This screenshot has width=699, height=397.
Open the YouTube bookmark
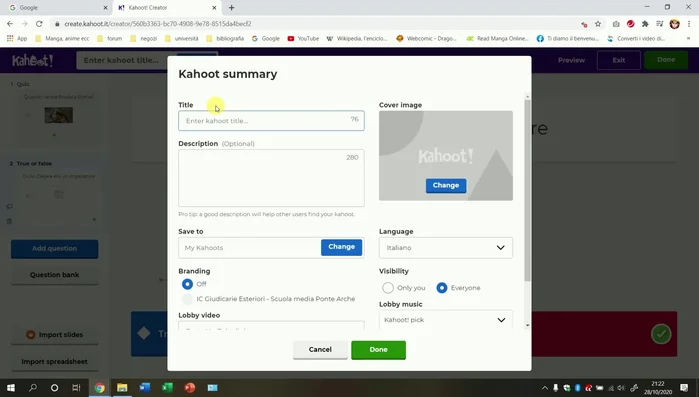click(303, 39)
